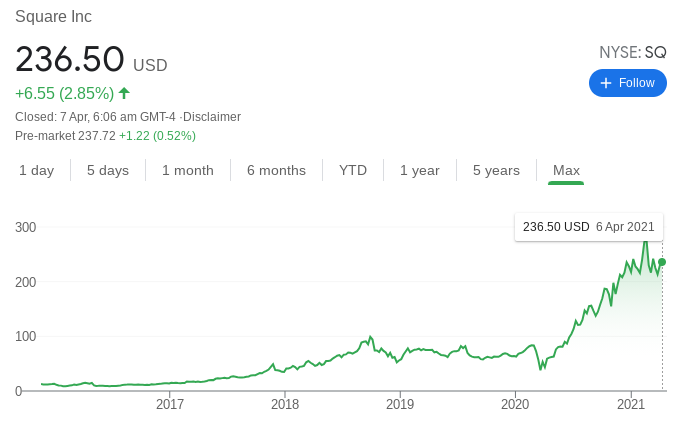The image size is (683, 423).
Task: Click the 2018 label on the x-axis
Action: [x=285, y=405]
